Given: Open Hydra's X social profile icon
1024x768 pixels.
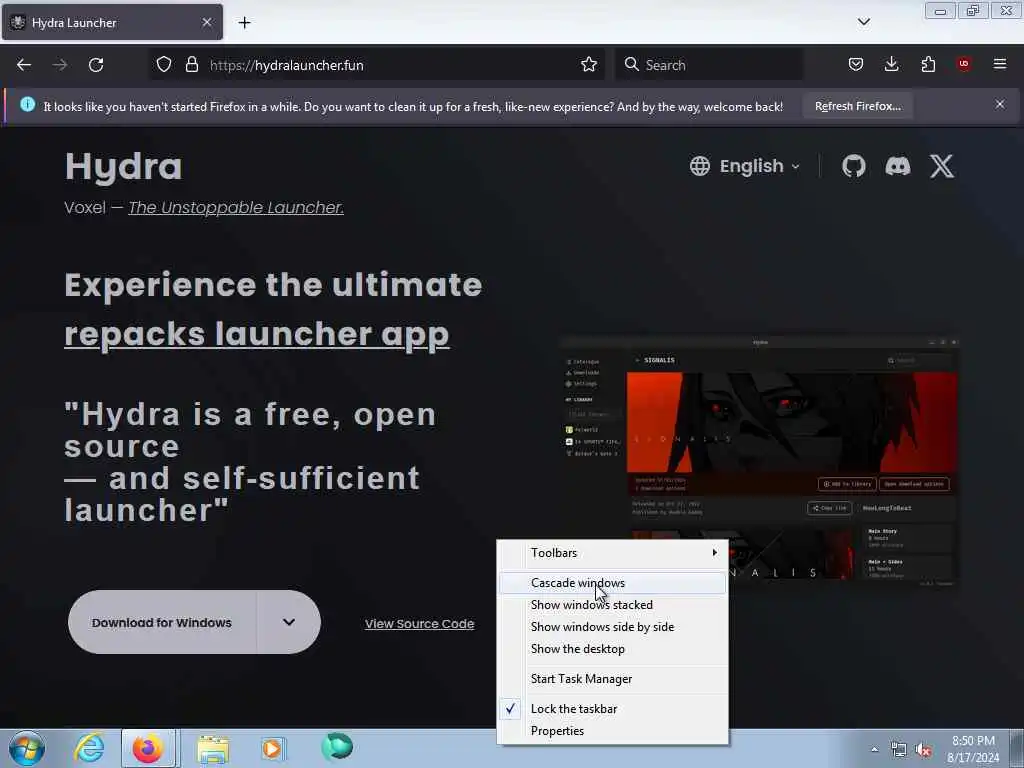Looking at the screenshot, I should coord(942,166).
